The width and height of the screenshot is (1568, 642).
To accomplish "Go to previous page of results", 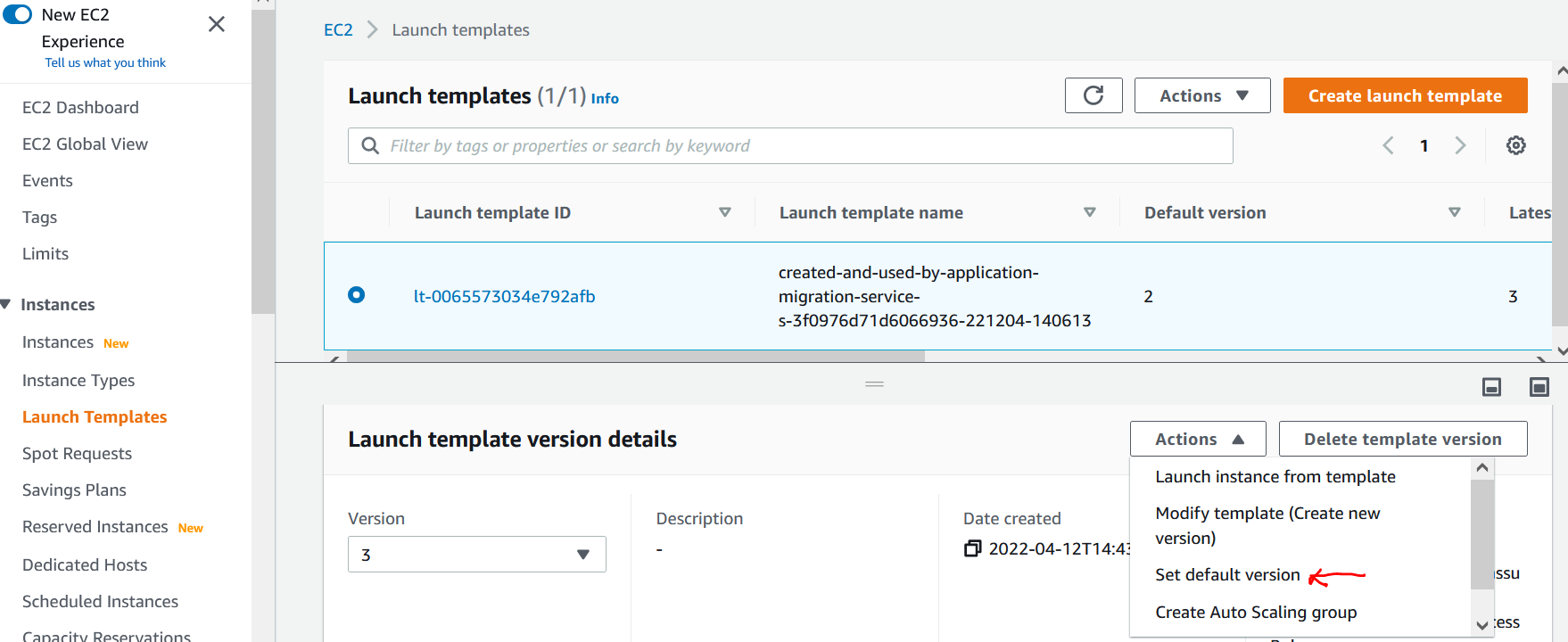I will click(x=1388, y=145).
